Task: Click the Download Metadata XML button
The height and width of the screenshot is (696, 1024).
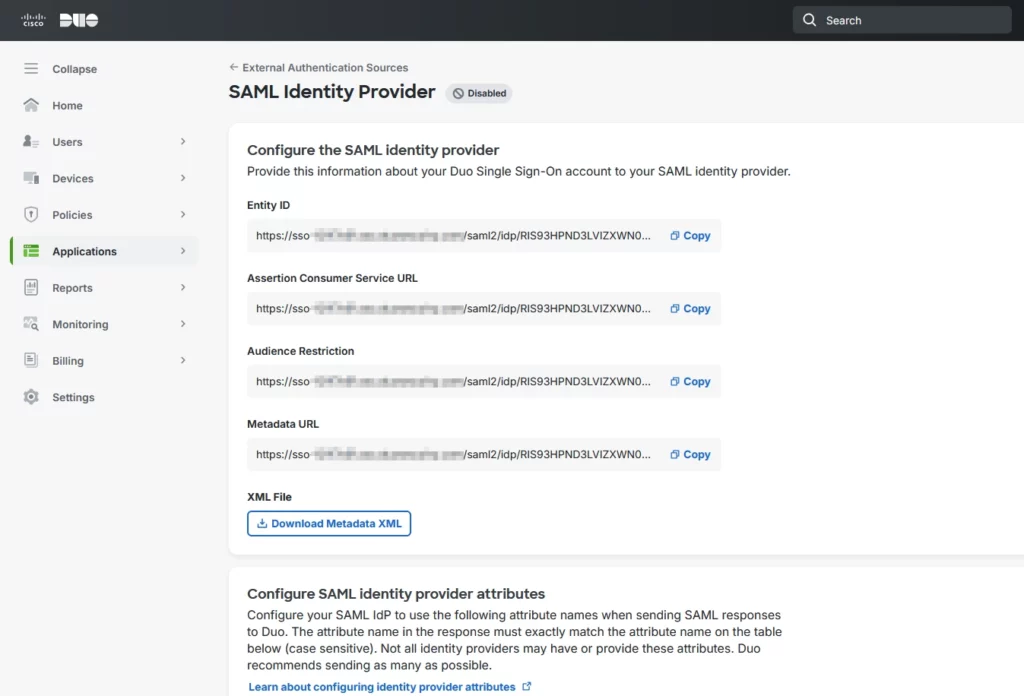Action: pyautogui.click(x=328, y=524)
